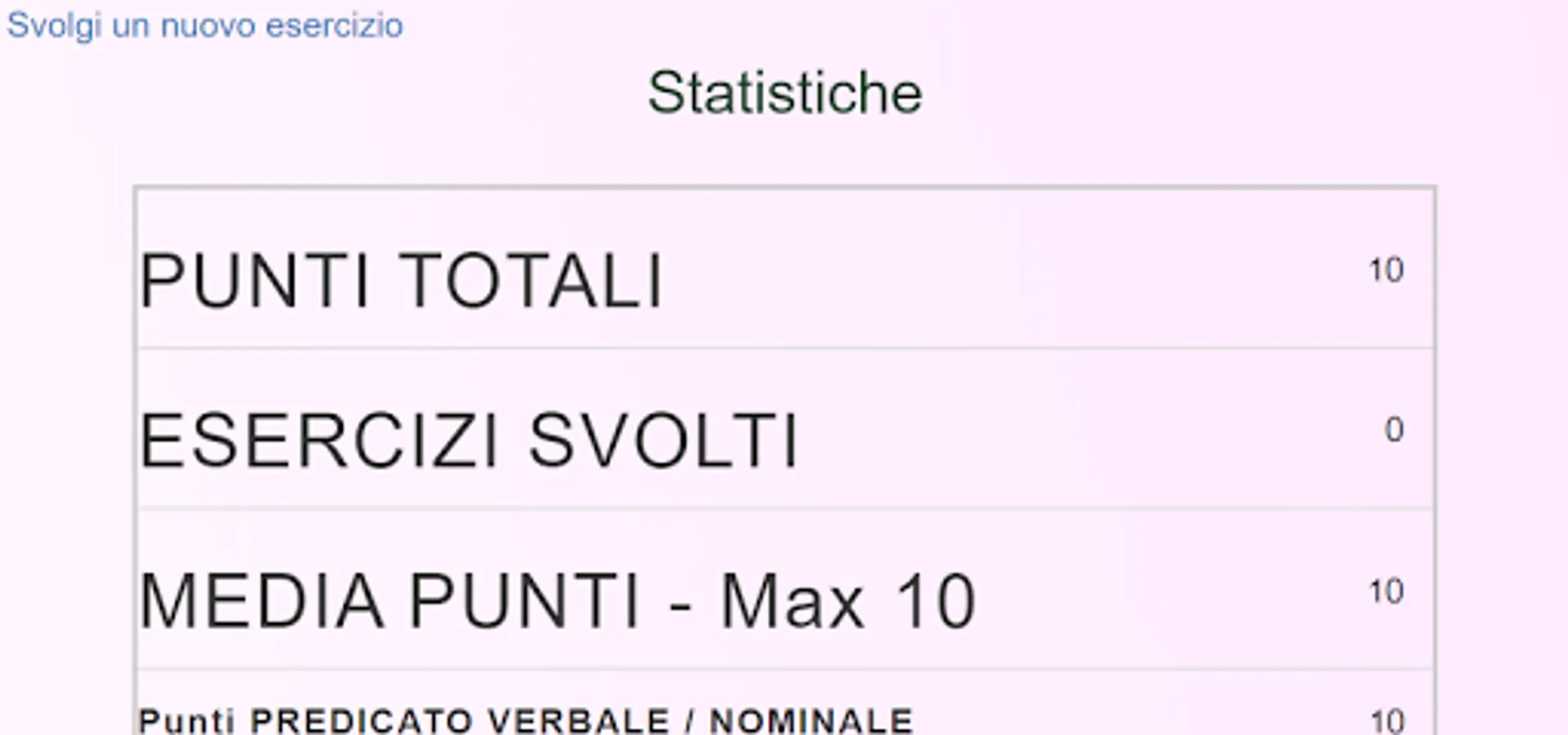Click the word 'VERBALE' in the last row
The image size is (1568, 735).
click(x=578, y=720)
